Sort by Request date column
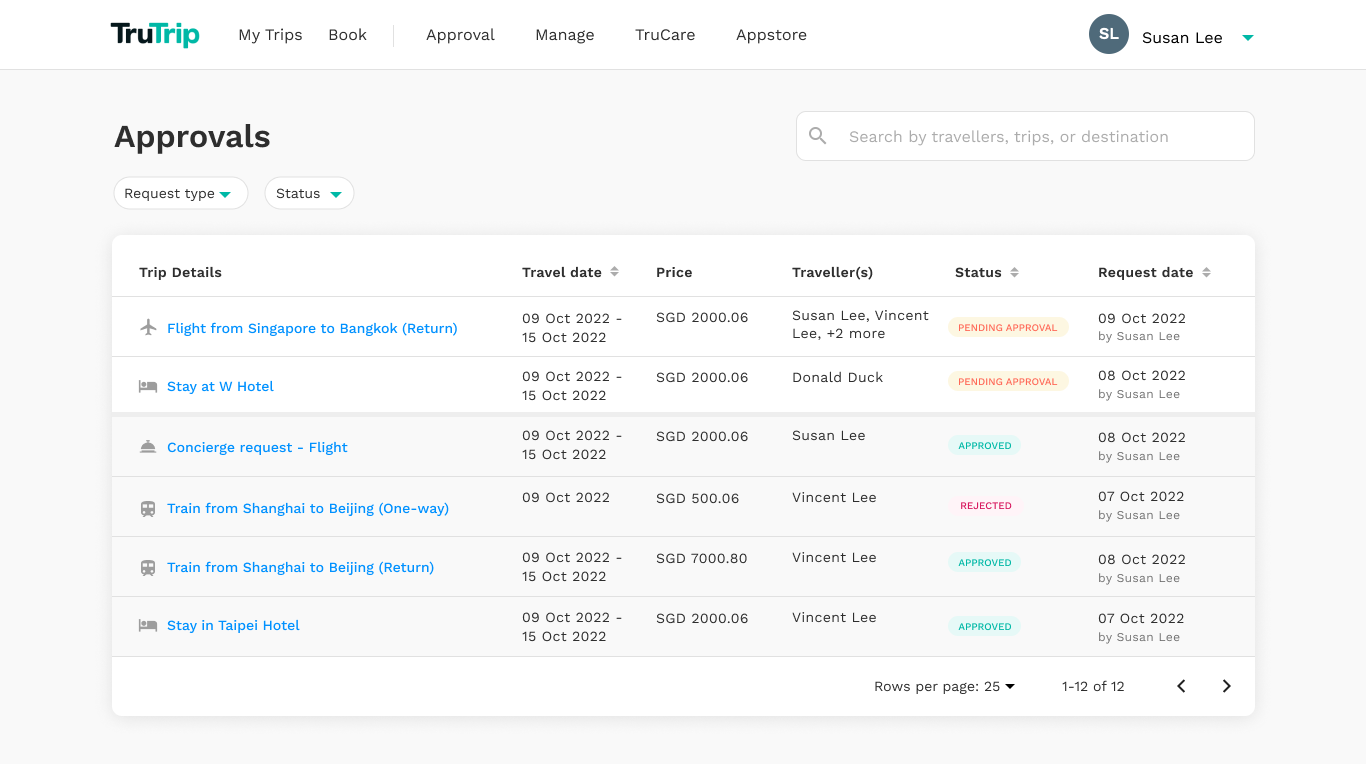Image resolution: width=1366 pixels, height=764 pixels. [1207, 272]
